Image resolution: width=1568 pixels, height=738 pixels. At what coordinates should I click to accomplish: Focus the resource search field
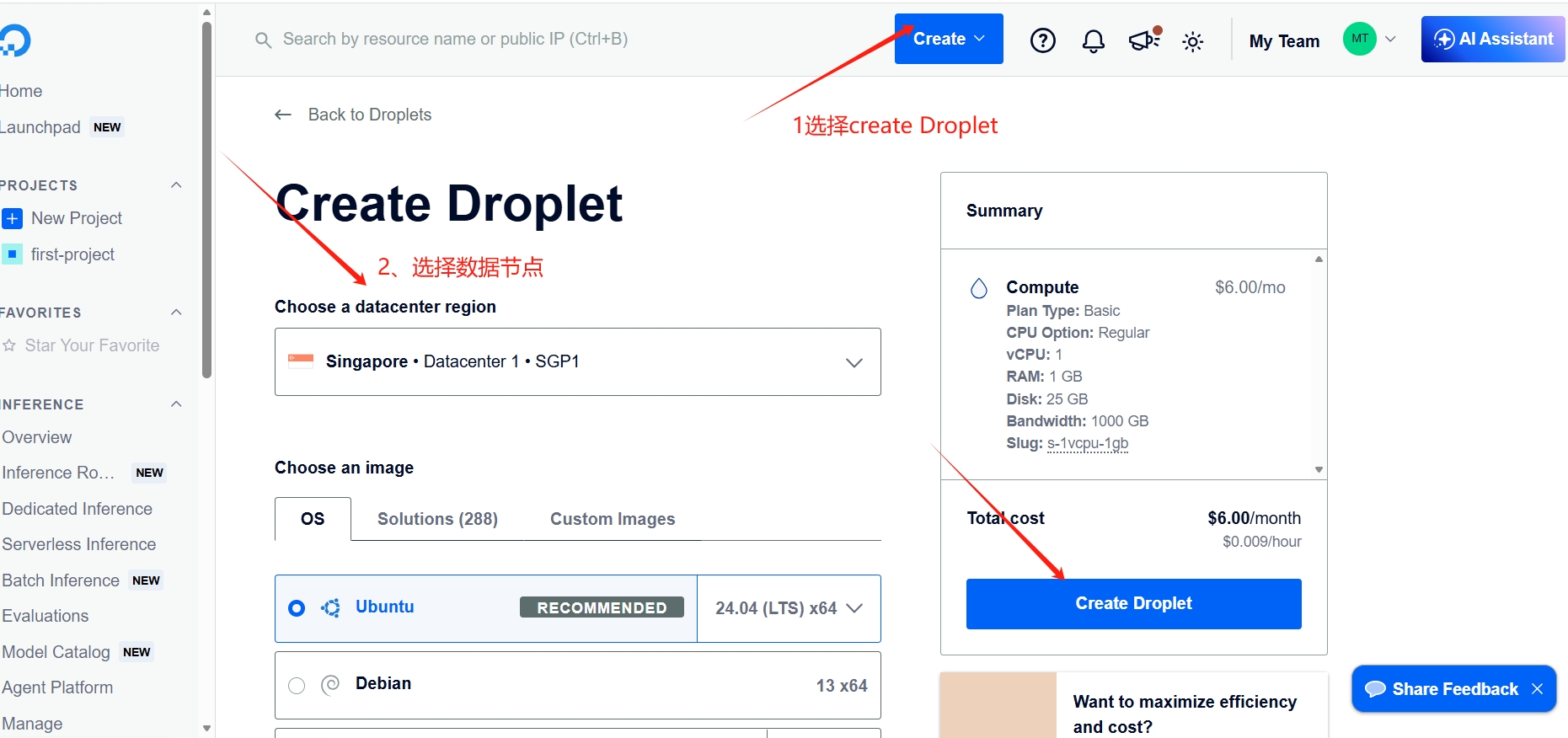[455, 39]
